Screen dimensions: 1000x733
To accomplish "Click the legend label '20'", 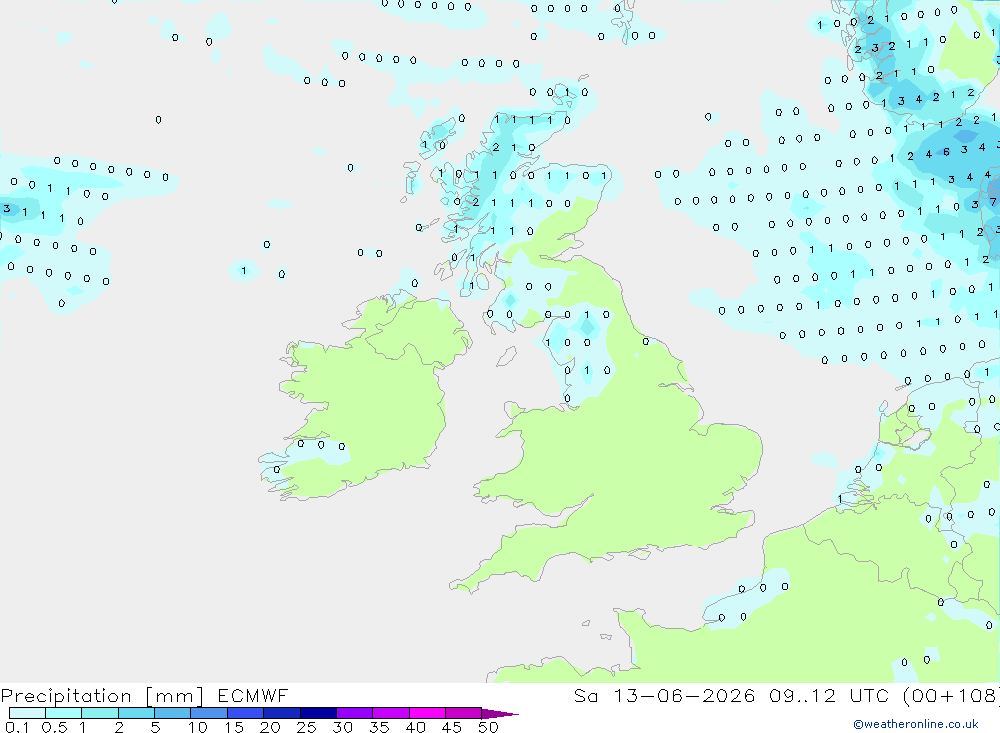I will tap(270, 727).
